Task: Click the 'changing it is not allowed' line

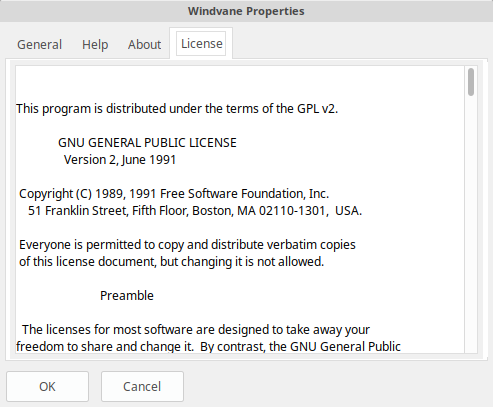Action: click(171, 262)
